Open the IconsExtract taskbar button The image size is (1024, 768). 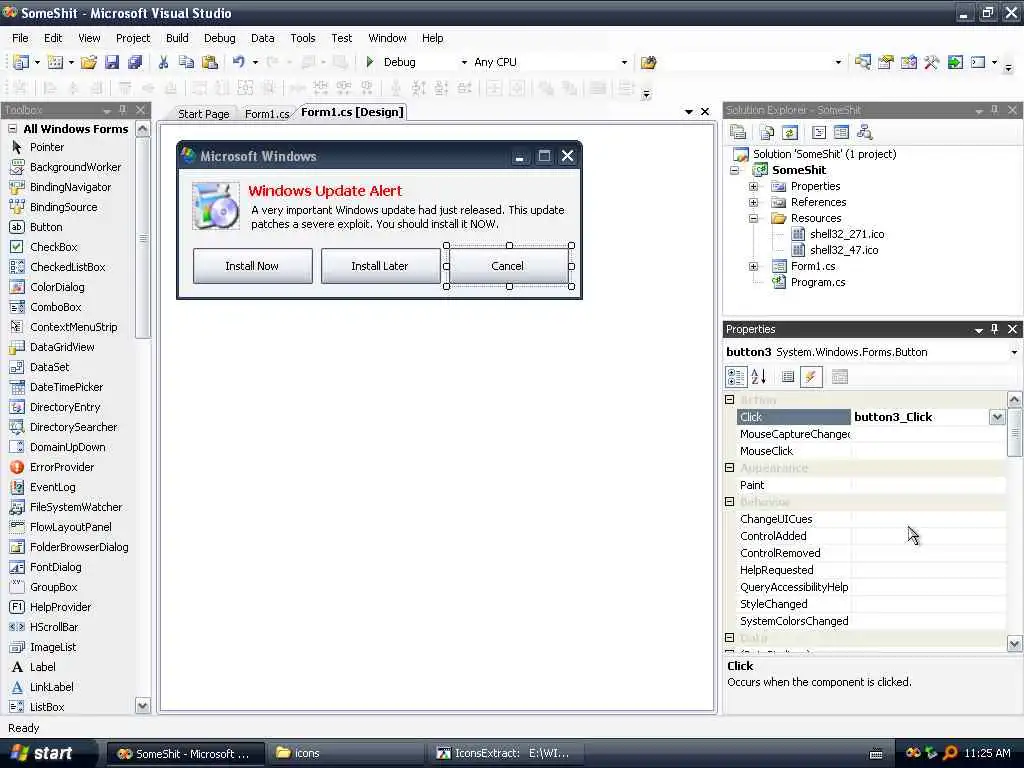(505, 754)
